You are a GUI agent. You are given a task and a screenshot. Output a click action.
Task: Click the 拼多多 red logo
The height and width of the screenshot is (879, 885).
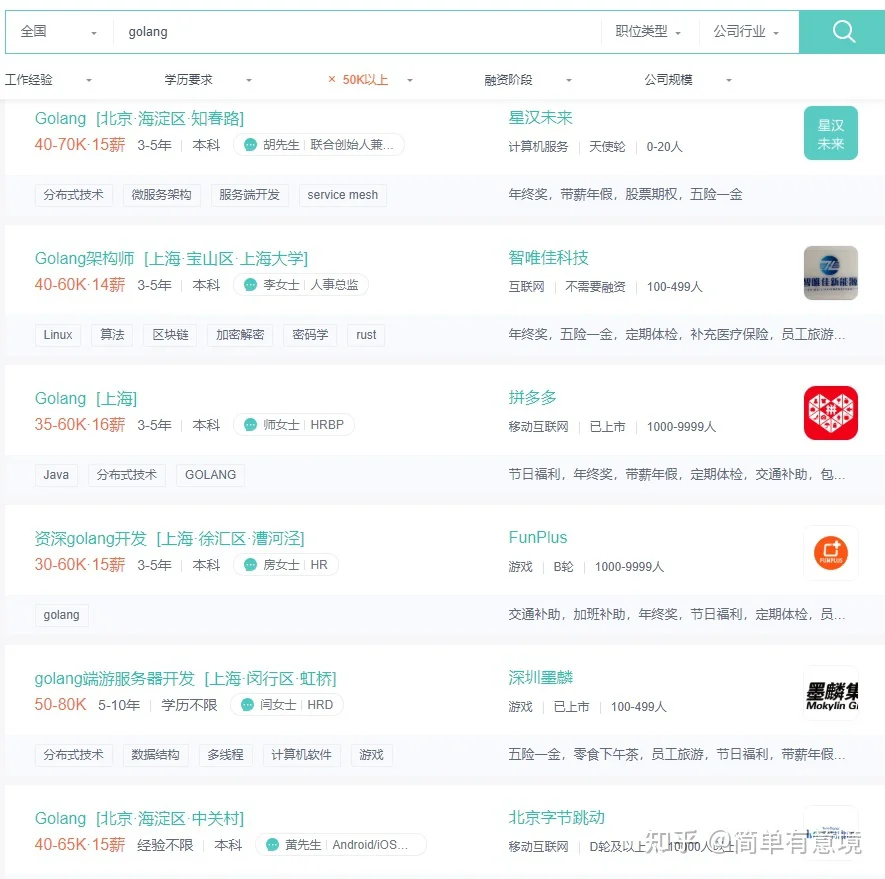click(x=831, y=413)
